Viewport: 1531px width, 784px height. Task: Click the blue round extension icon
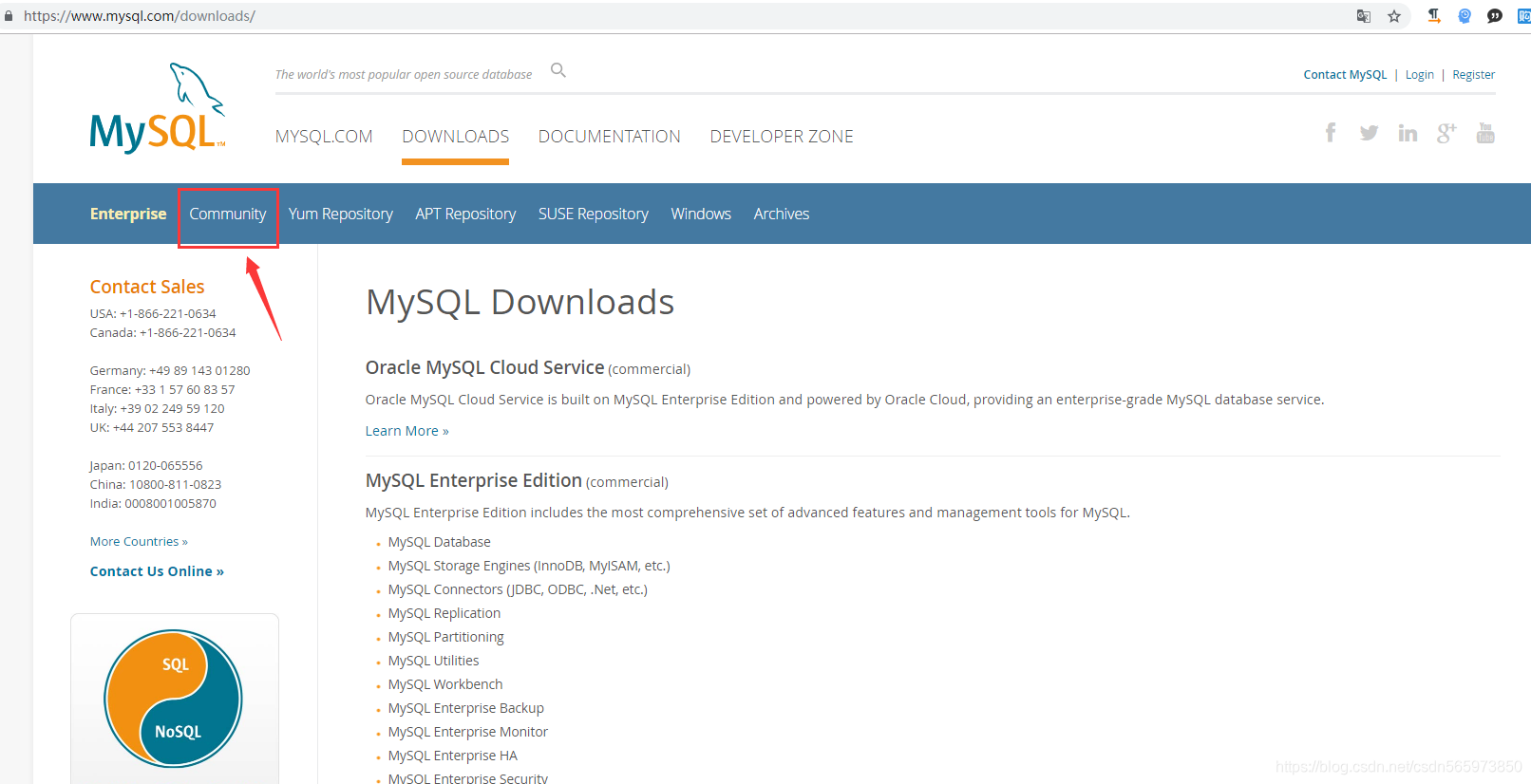pyautogui.click(x=1465, y=16)
